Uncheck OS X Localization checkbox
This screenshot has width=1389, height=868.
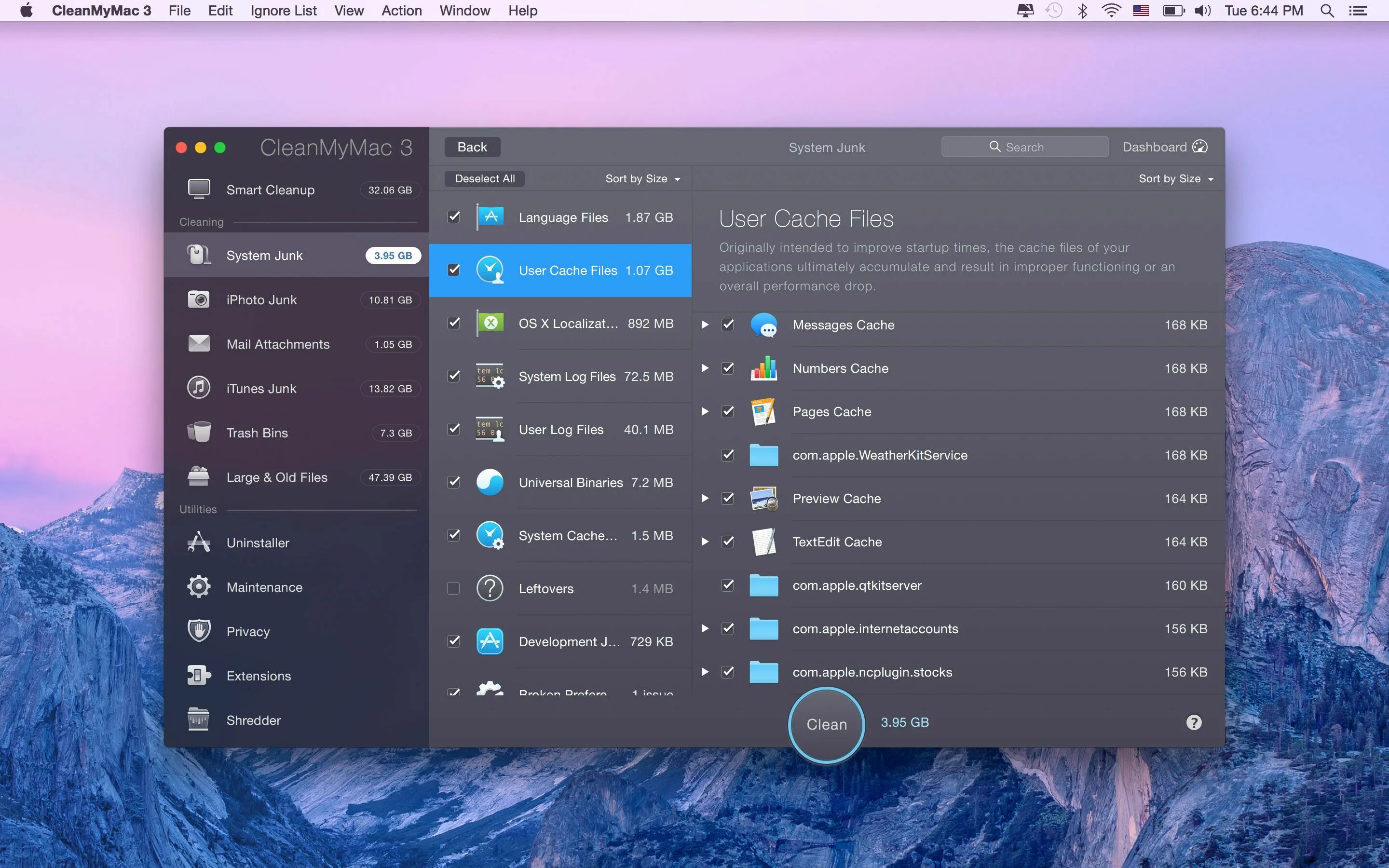click(x=453, y=323)
